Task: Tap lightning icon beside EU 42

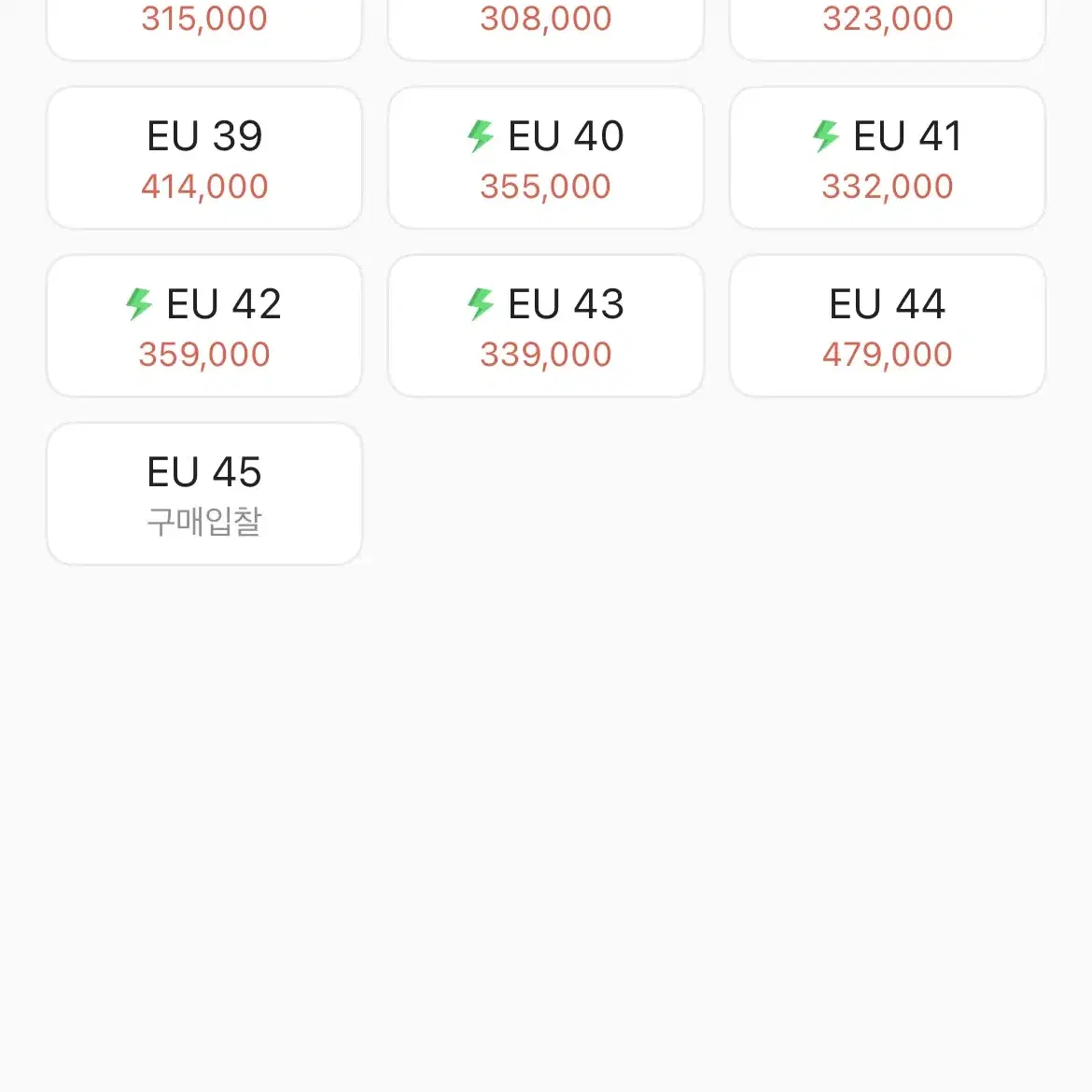Action: point(138,304)
